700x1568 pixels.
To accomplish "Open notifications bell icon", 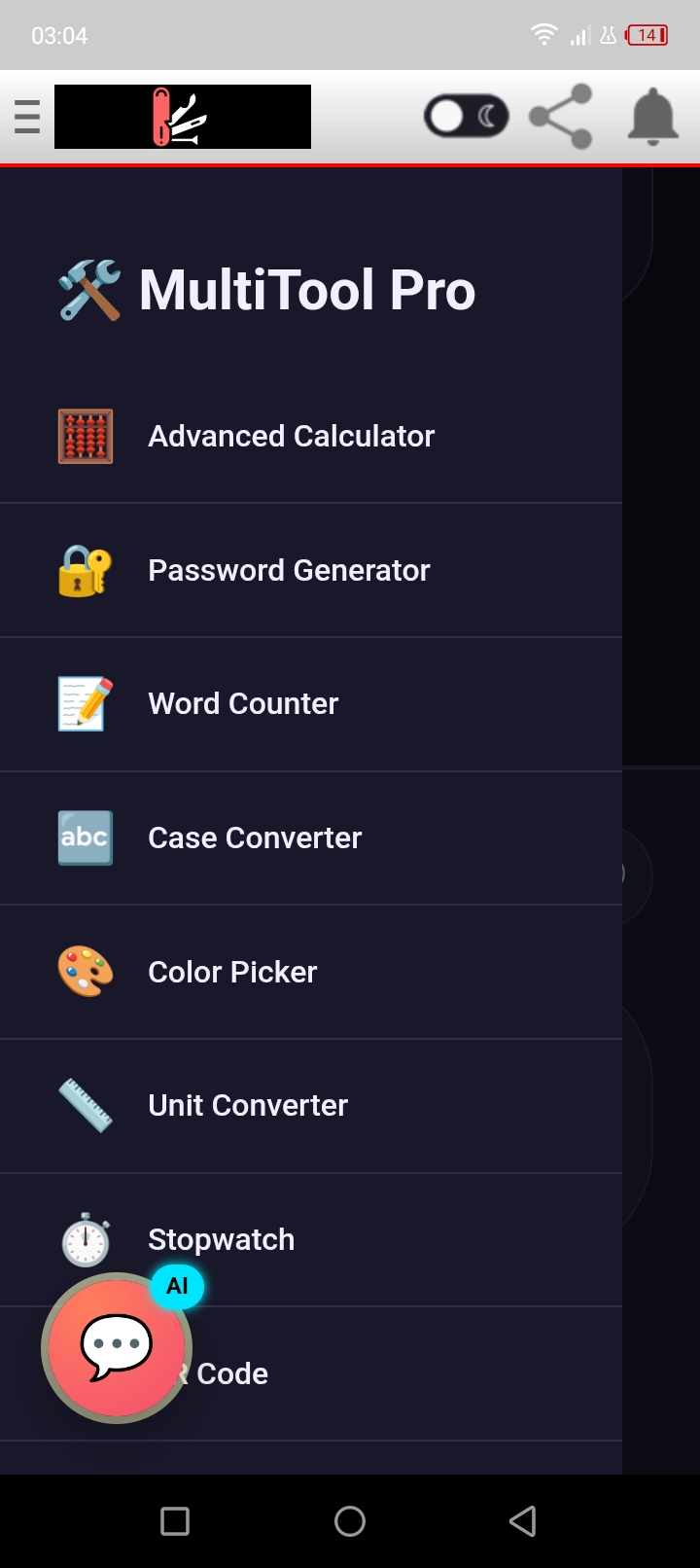I will click(x=652, y=117).
